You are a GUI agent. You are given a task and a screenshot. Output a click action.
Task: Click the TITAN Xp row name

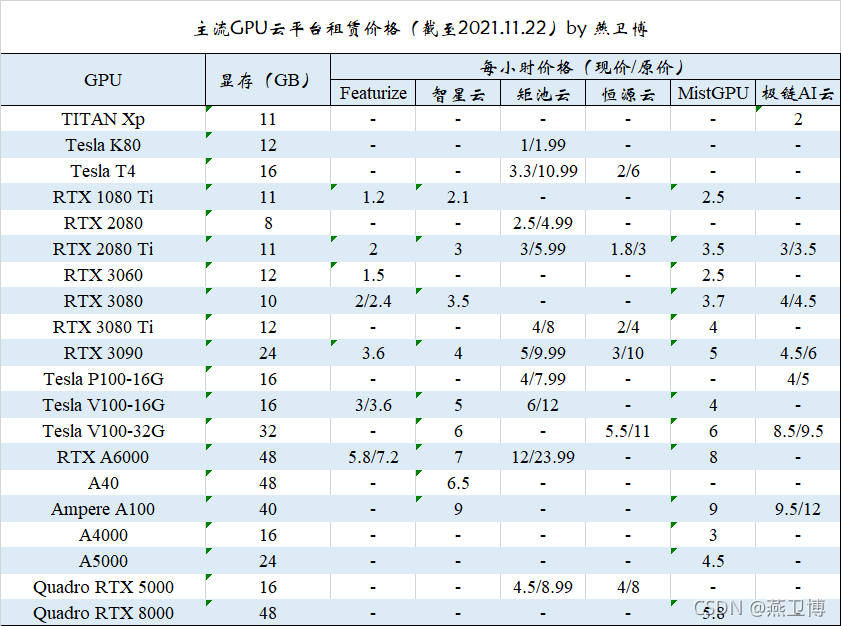pyautogui.click(x=102, y=119)
